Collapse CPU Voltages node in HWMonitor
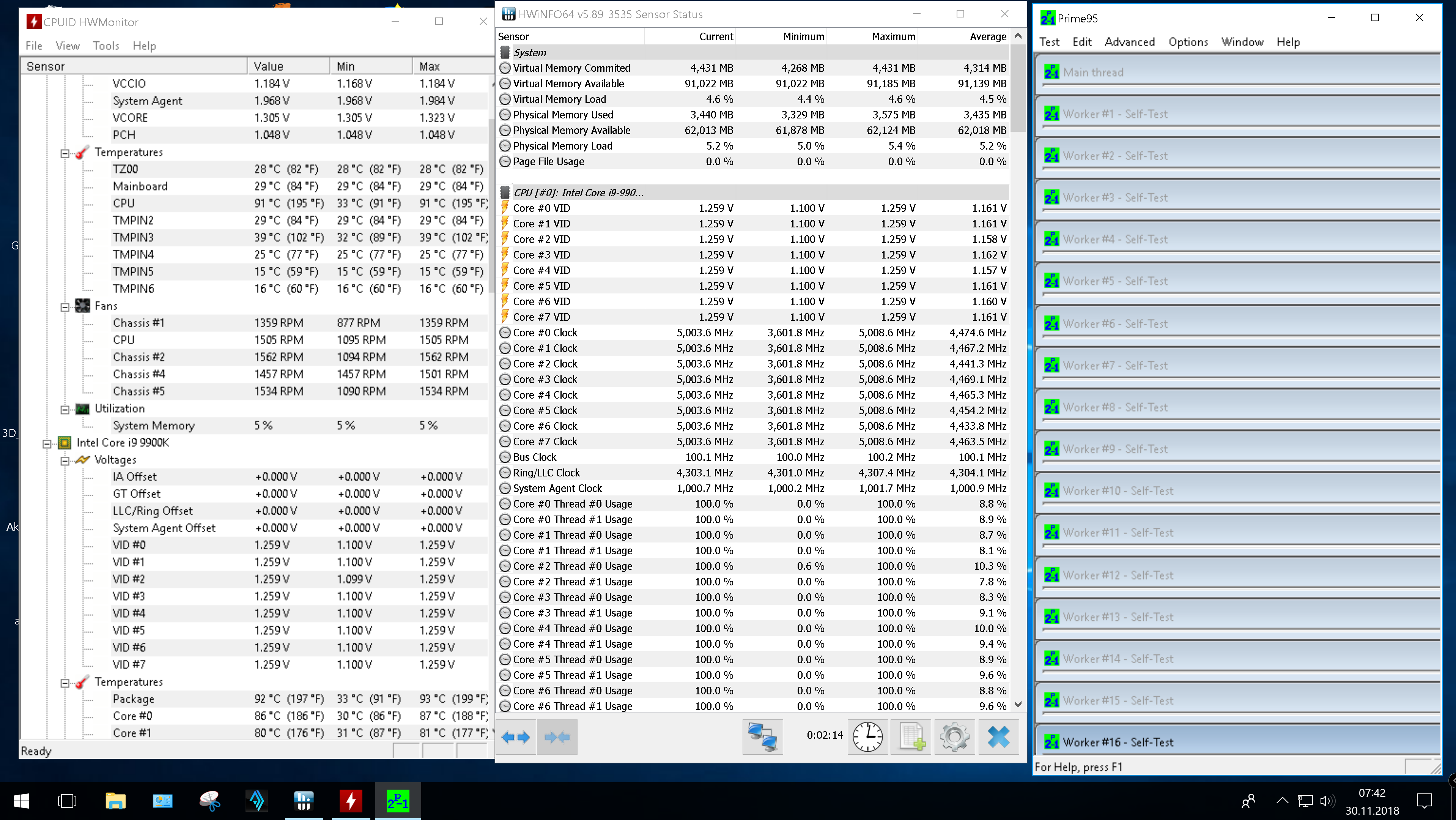This screenshot has height=820, width=1456. (65, 460)
